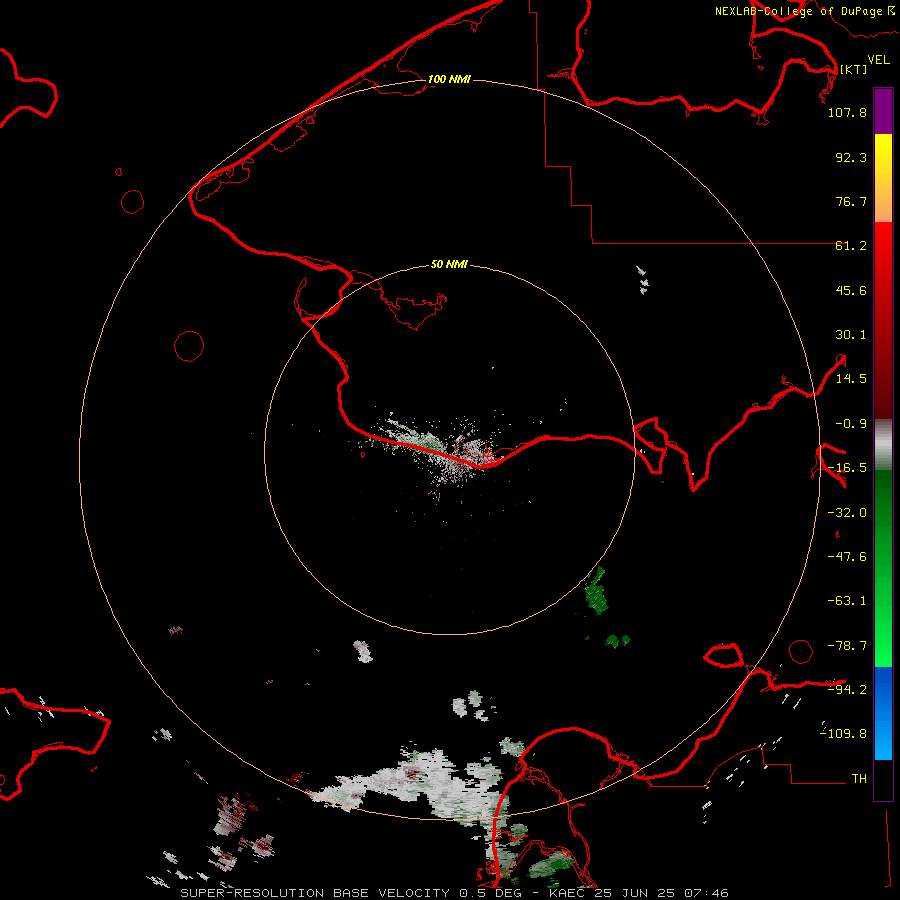Image resolution: width=900 pixels, height=900 pixels.
Task: Click the 92.3 legend value
Action: pyautogui.click(x=851, y=157)
